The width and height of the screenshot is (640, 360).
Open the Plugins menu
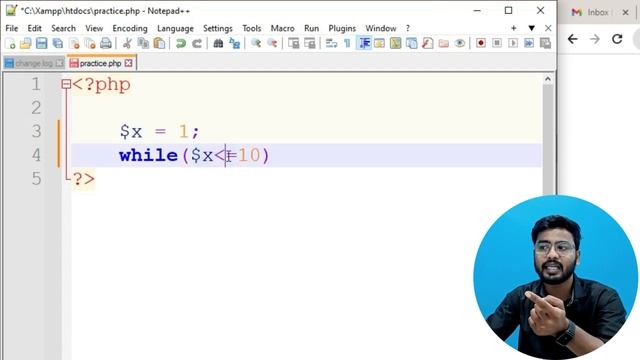point(342,28)
